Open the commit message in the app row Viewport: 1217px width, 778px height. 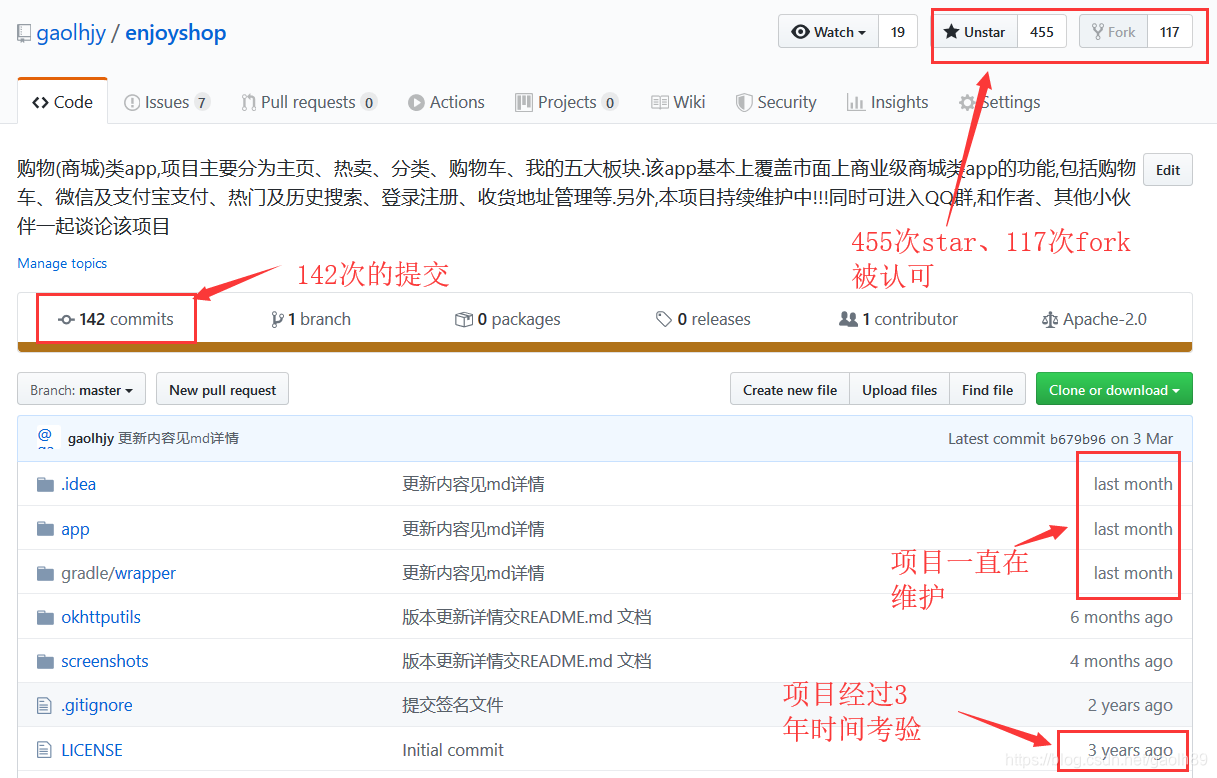[x=473, y=529]
